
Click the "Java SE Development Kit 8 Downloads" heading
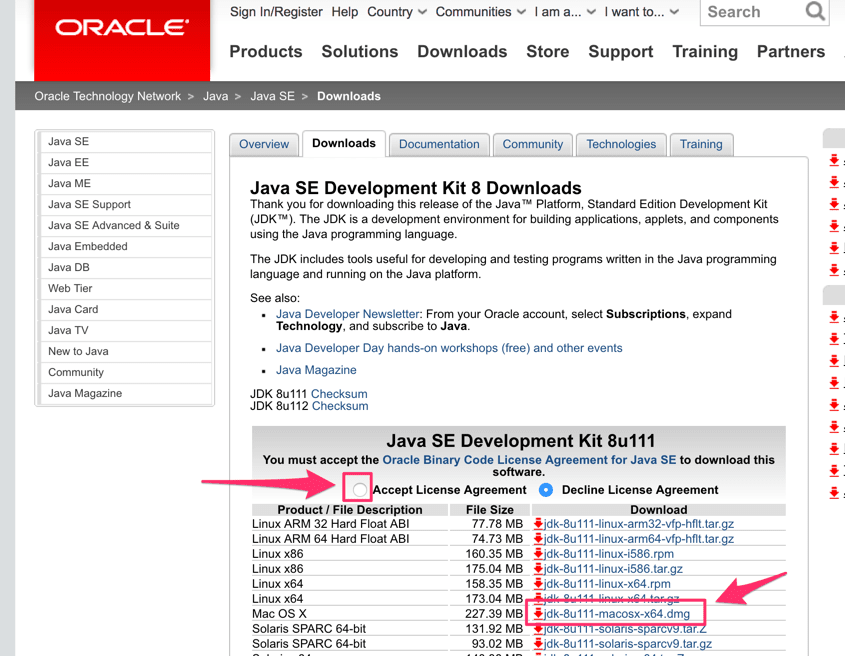(x=415, y=188)
